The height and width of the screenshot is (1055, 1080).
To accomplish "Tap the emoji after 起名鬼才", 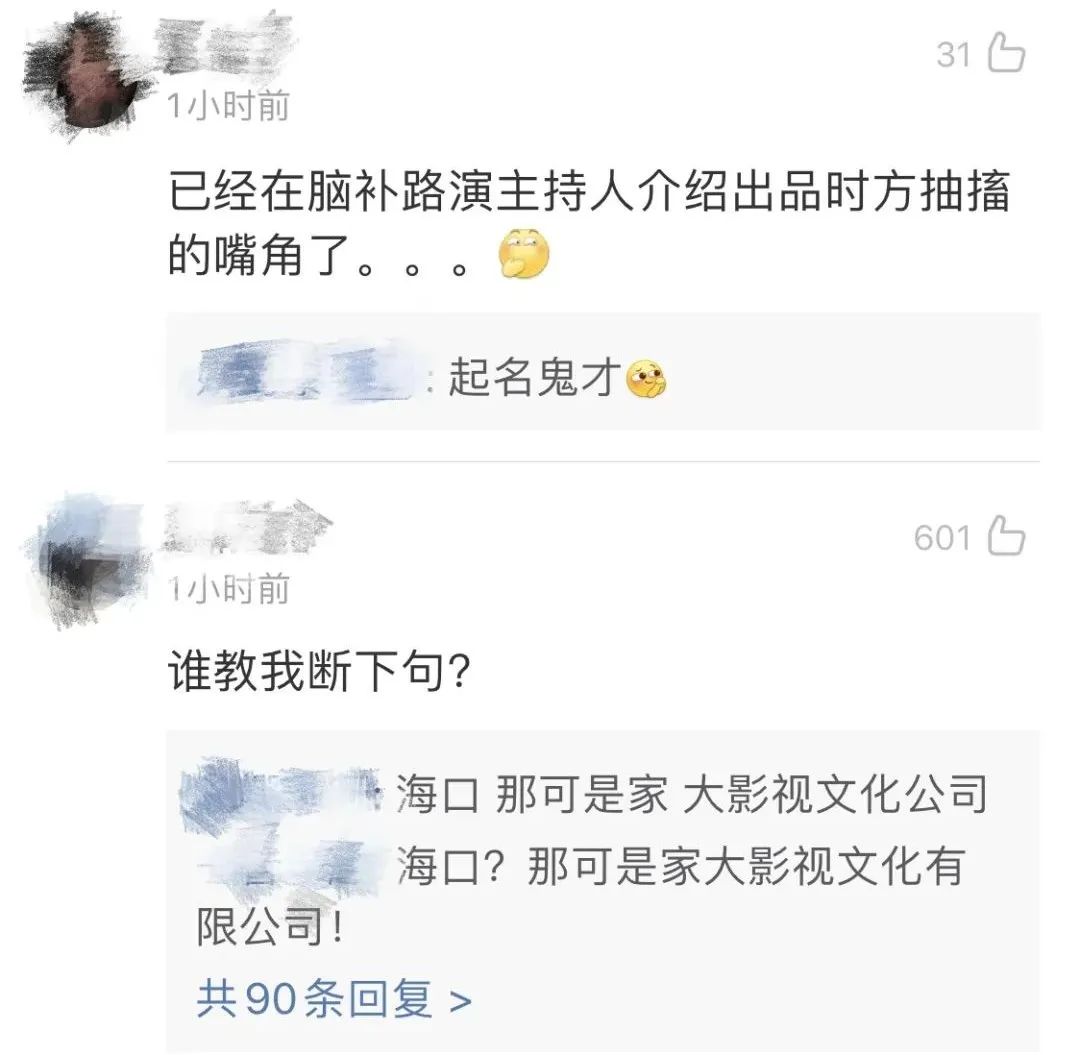I will (646, 379).
